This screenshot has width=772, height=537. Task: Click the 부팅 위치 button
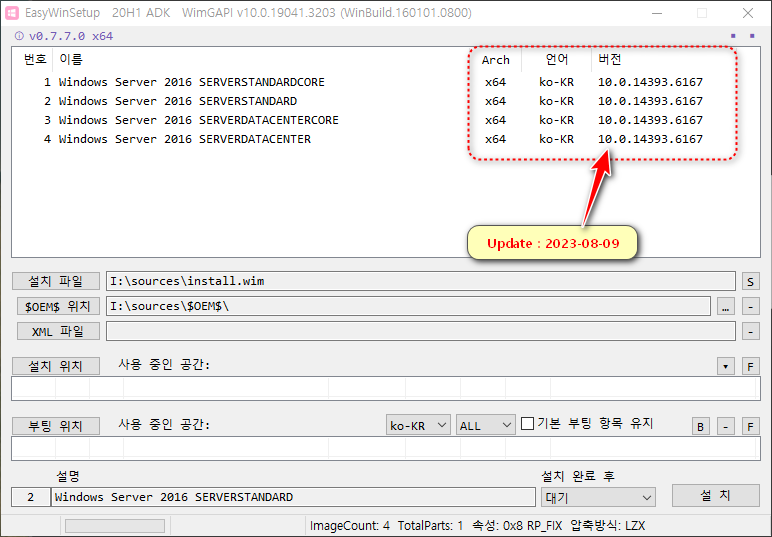[x=56, y=426]
